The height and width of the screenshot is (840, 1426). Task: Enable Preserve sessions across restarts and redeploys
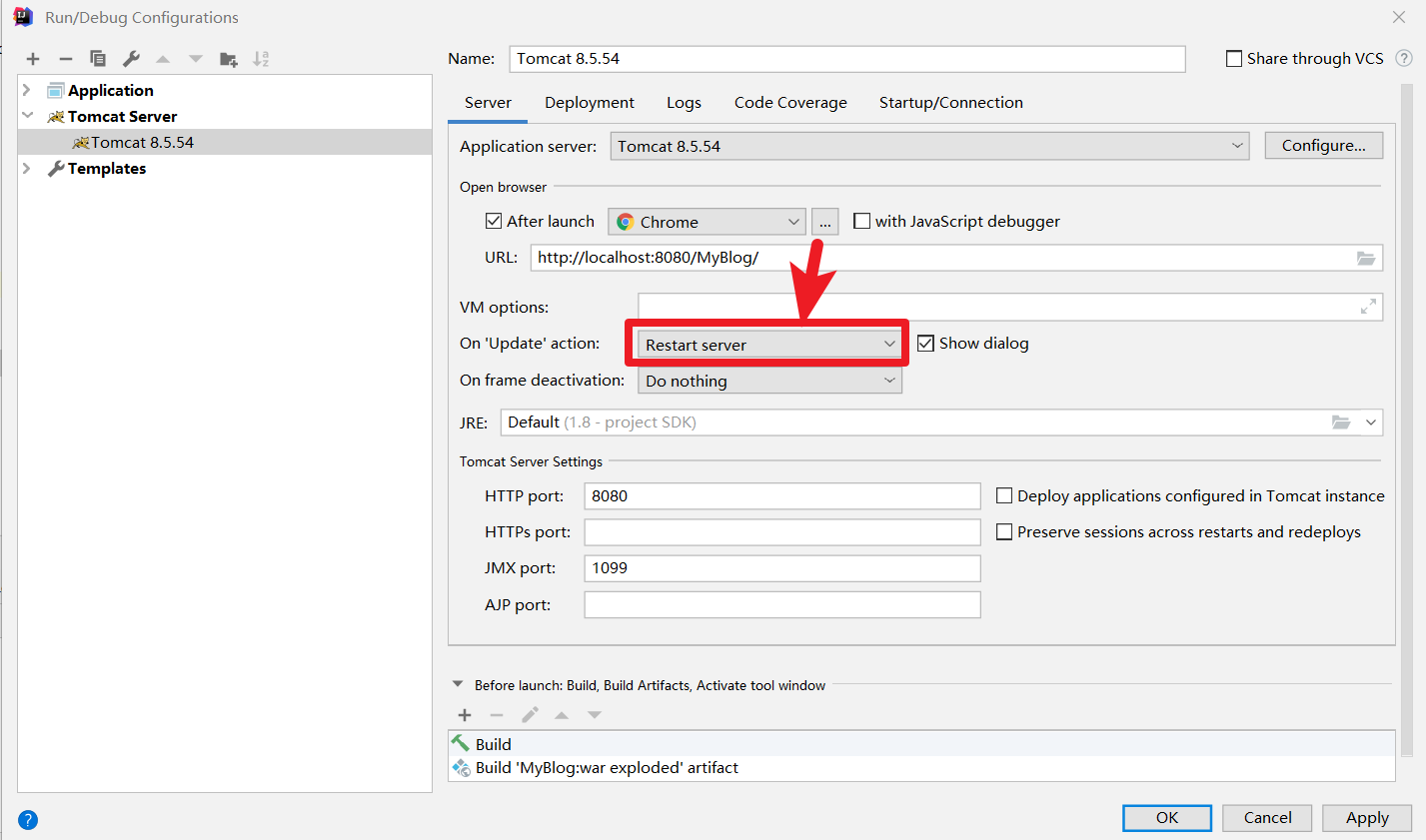[x=1004, y=531]
